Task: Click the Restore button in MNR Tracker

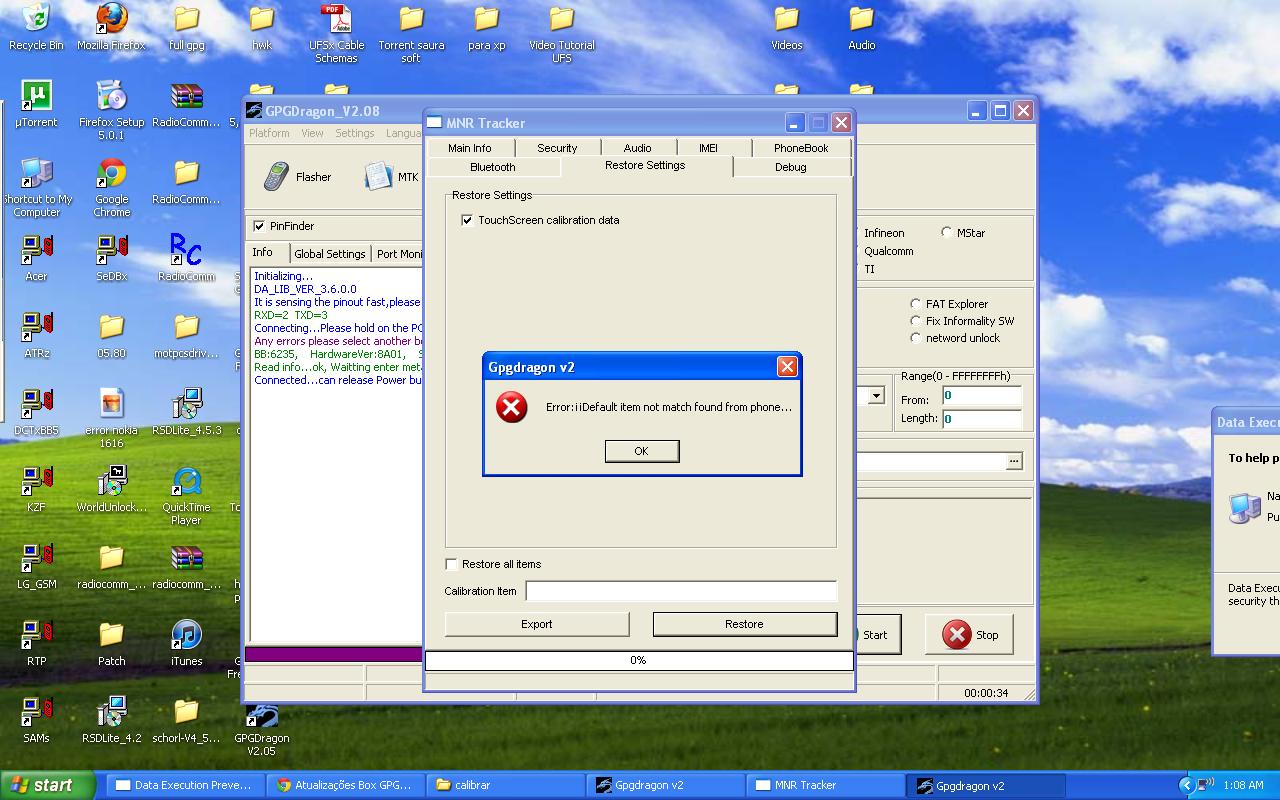Action: tap(744, 624)
